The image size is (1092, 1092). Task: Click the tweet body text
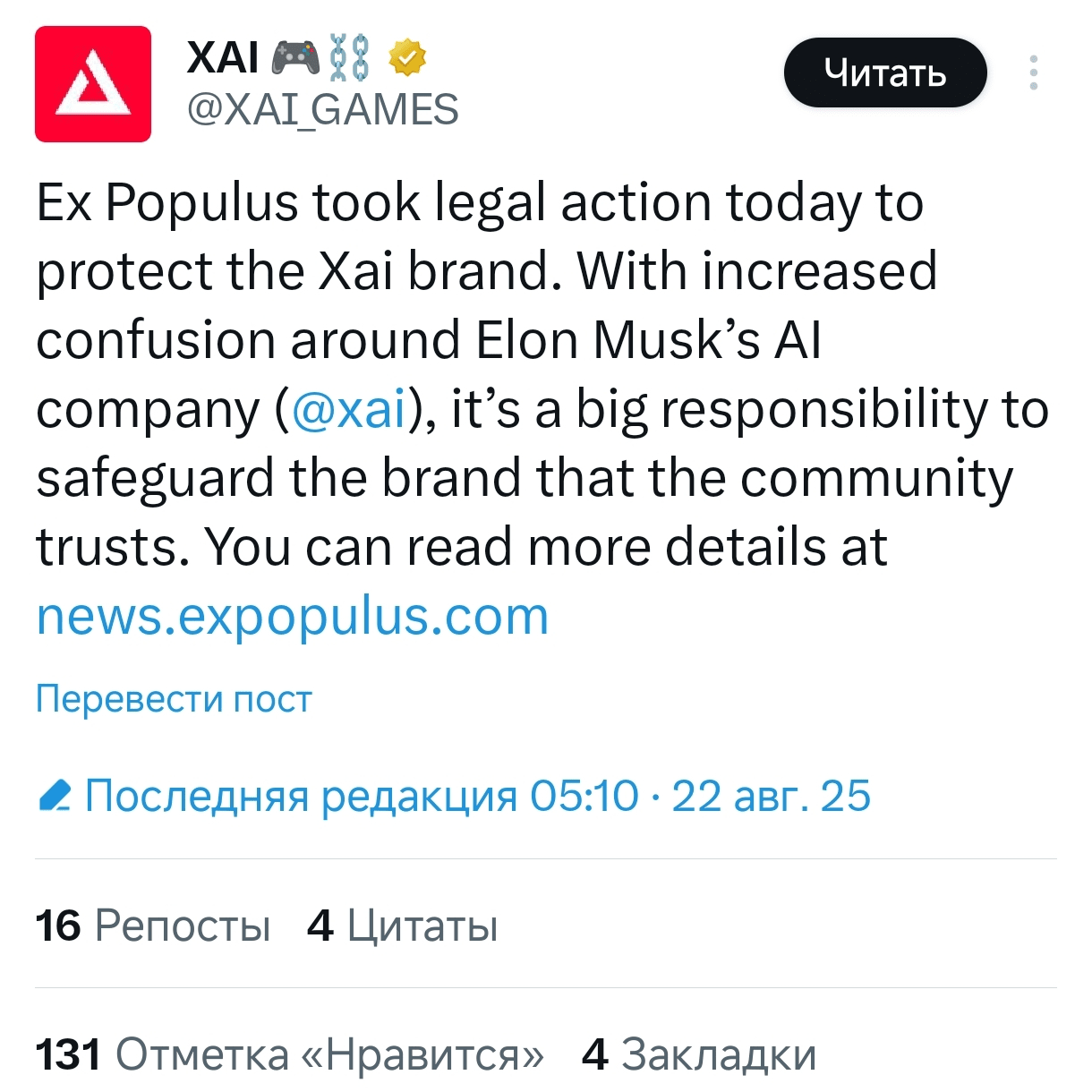click(x=542, y=410)
